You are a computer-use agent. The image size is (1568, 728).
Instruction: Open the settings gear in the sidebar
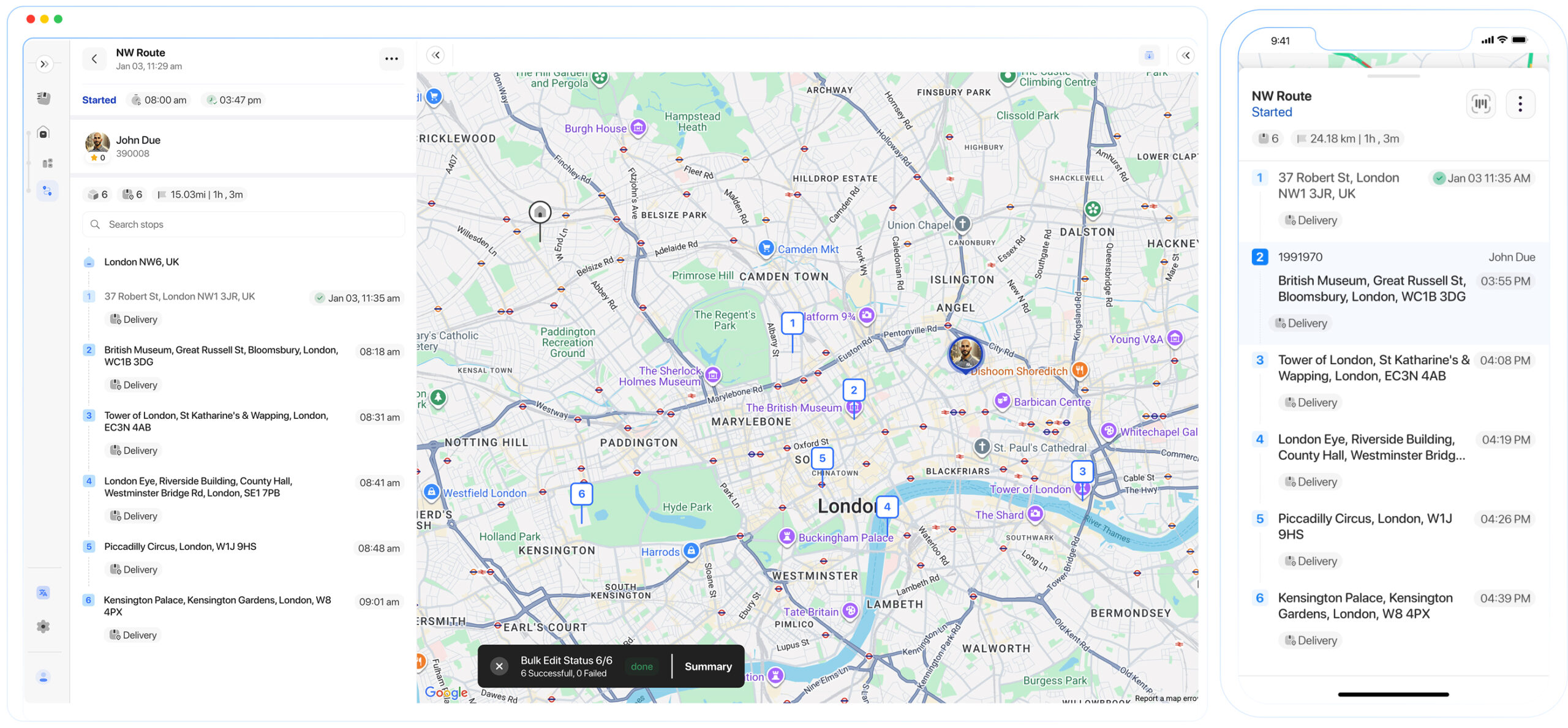coord(43,626)
